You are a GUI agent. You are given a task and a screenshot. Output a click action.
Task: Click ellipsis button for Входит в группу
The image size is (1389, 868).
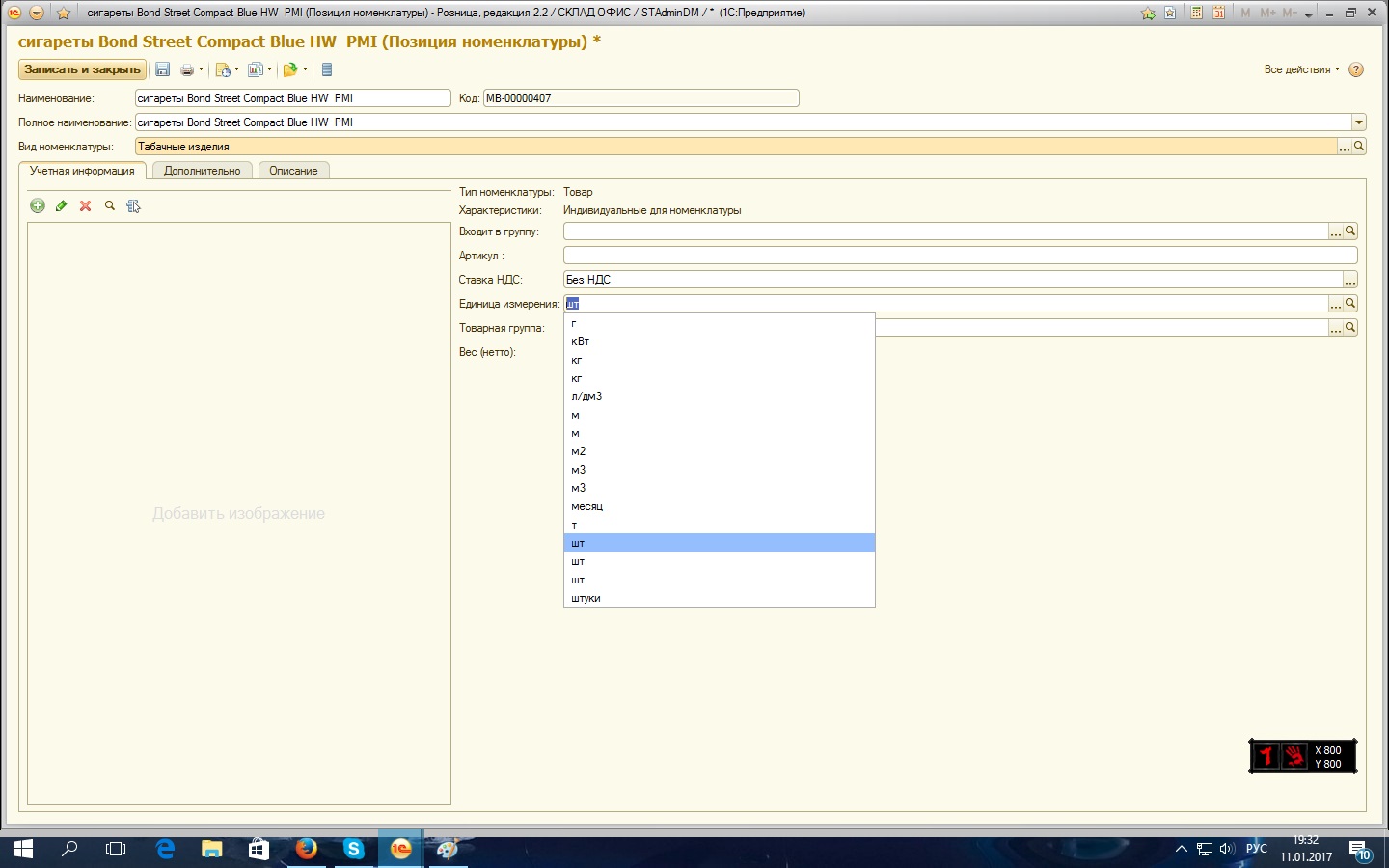(x=1336, y=231)
